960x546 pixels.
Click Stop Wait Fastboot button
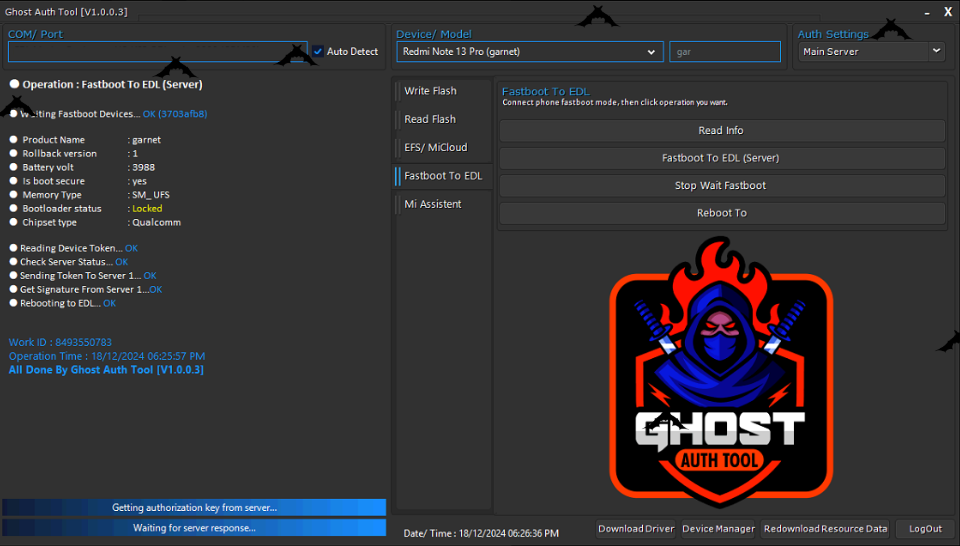pos(722,185)
